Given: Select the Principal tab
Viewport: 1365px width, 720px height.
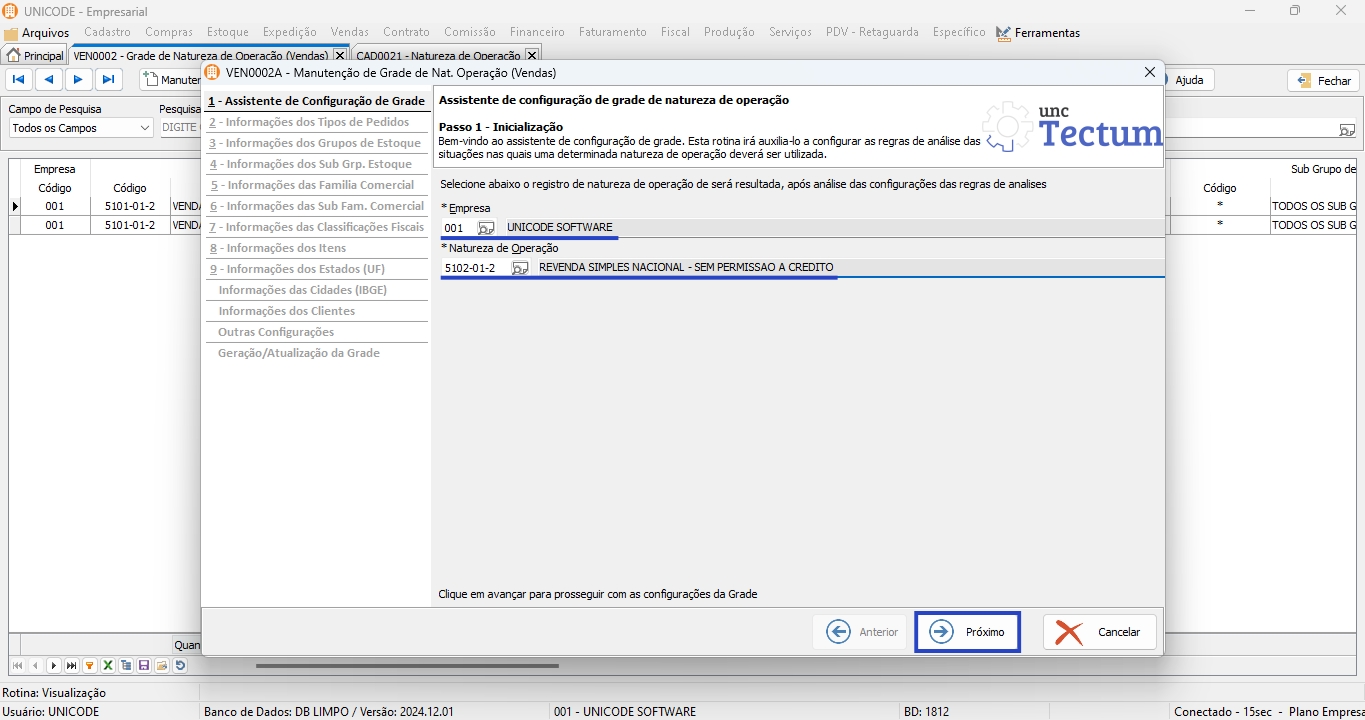Looking at the screenshot, I should click(x=35, y=56).
